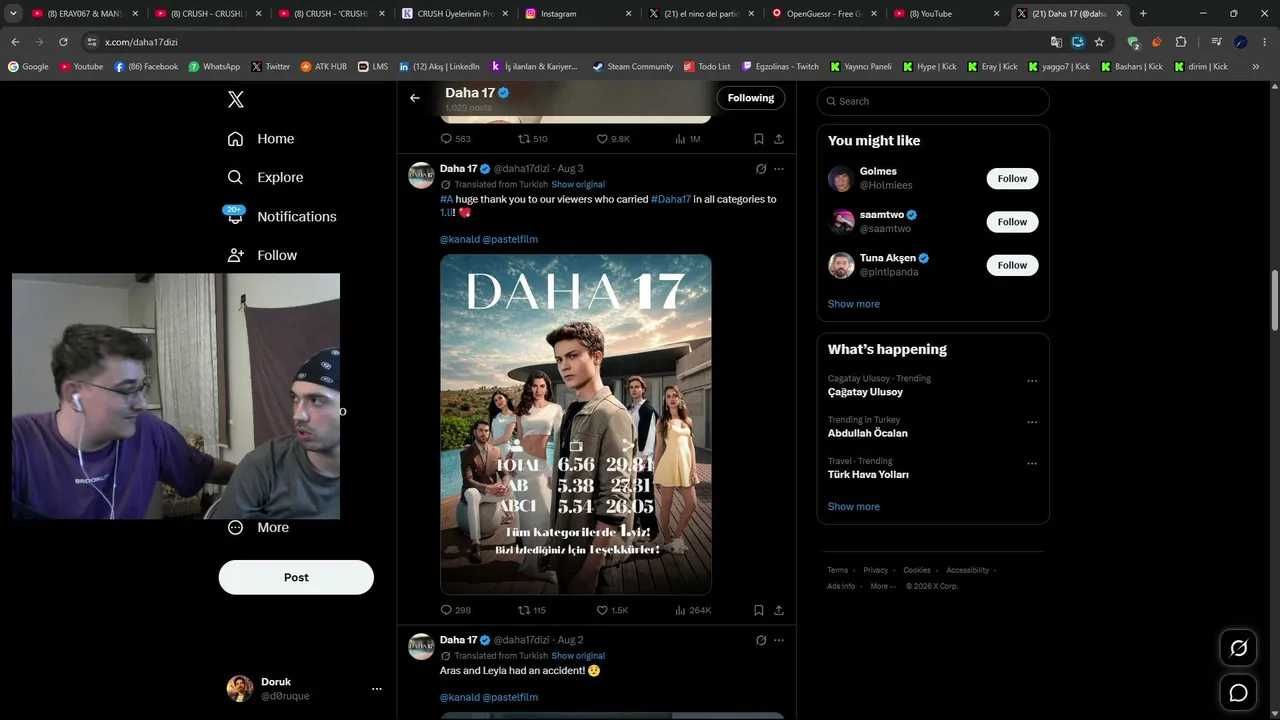1280x720 pixels.
Task: Open the WhatsApp bookmark
Action: (x=214, y=67)
